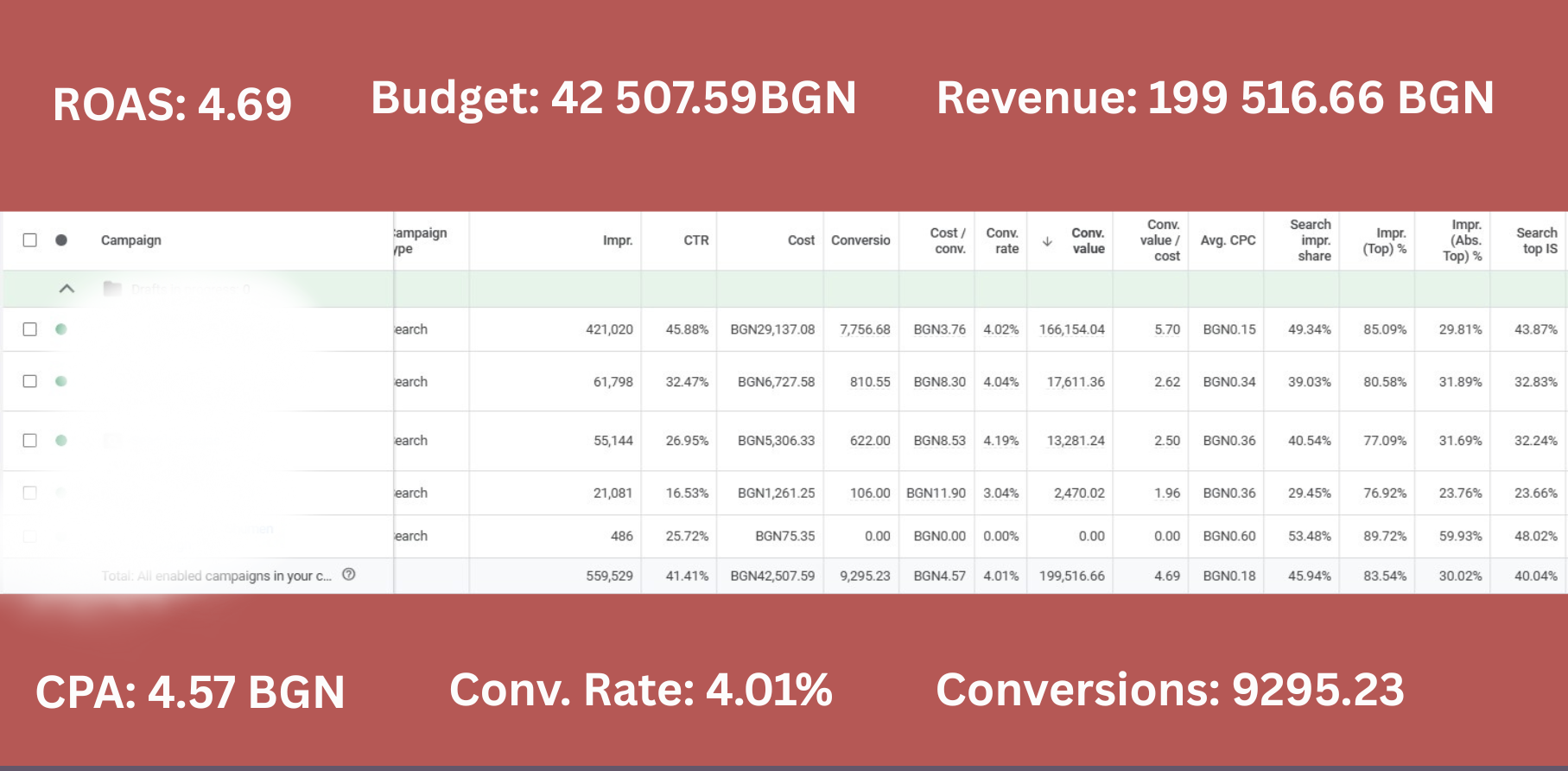
Task: Sort by the Cost column header
Action: [801, 240]
